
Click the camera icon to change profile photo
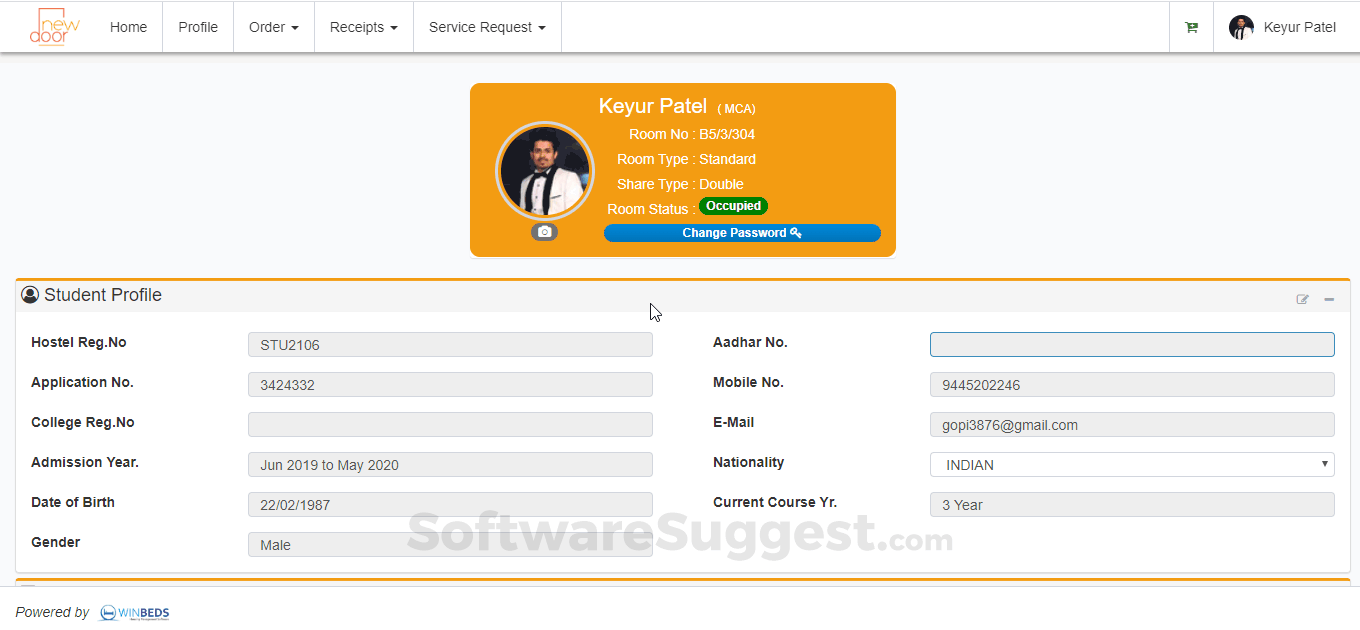[544, 231]
